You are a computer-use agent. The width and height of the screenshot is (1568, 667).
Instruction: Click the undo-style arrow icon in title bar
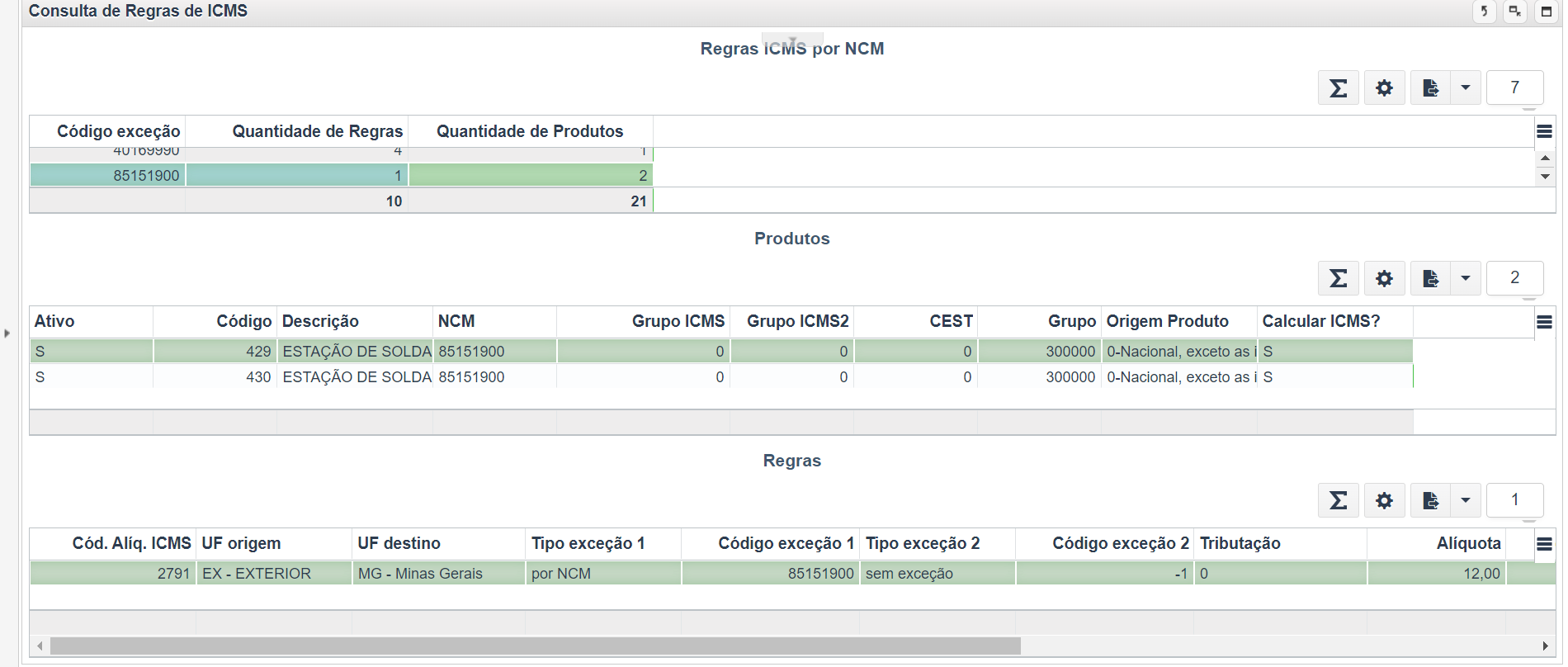coord(1484,12)
